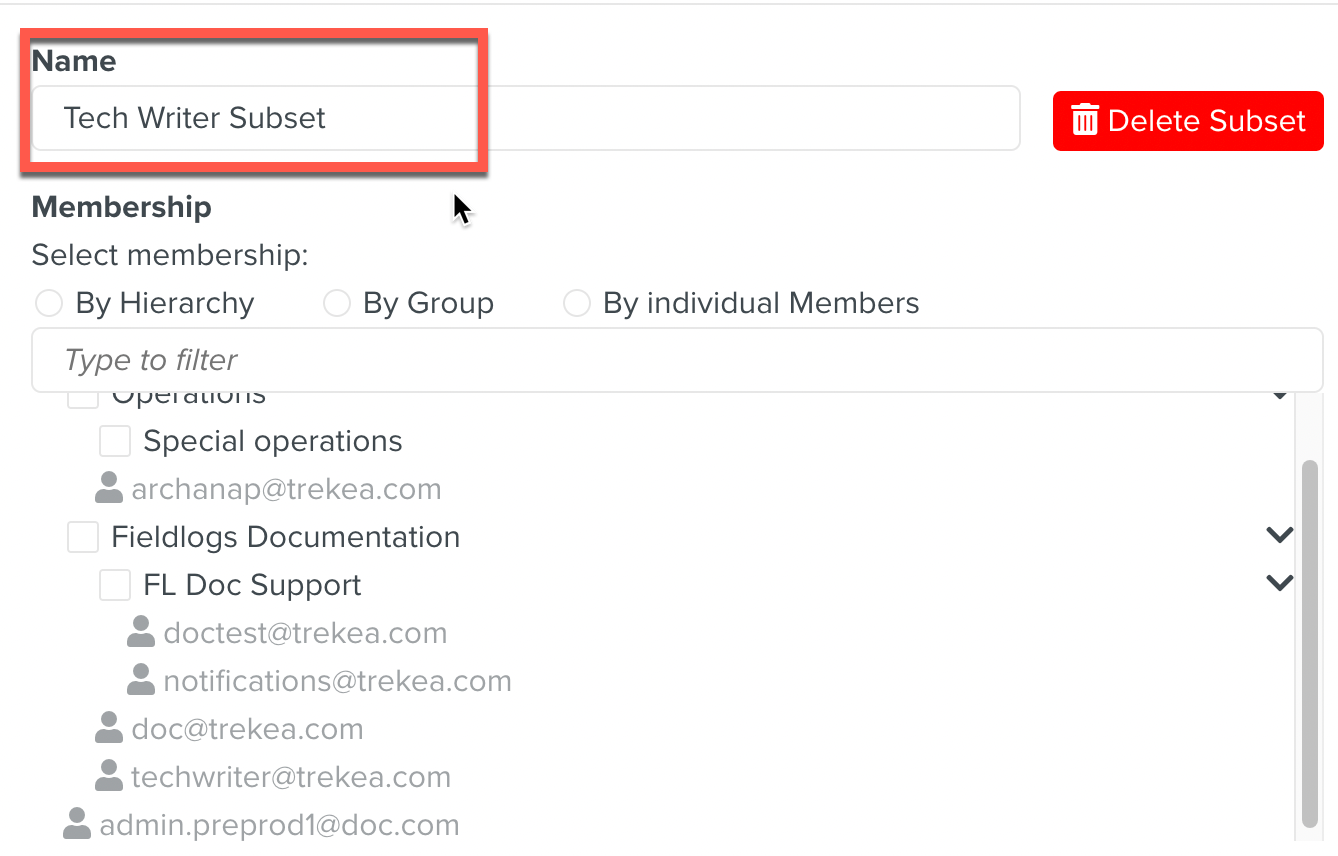1338x856 pixels.
Task: Click the user icon beside admin.preprod1@doc.com
Action: 77,824
